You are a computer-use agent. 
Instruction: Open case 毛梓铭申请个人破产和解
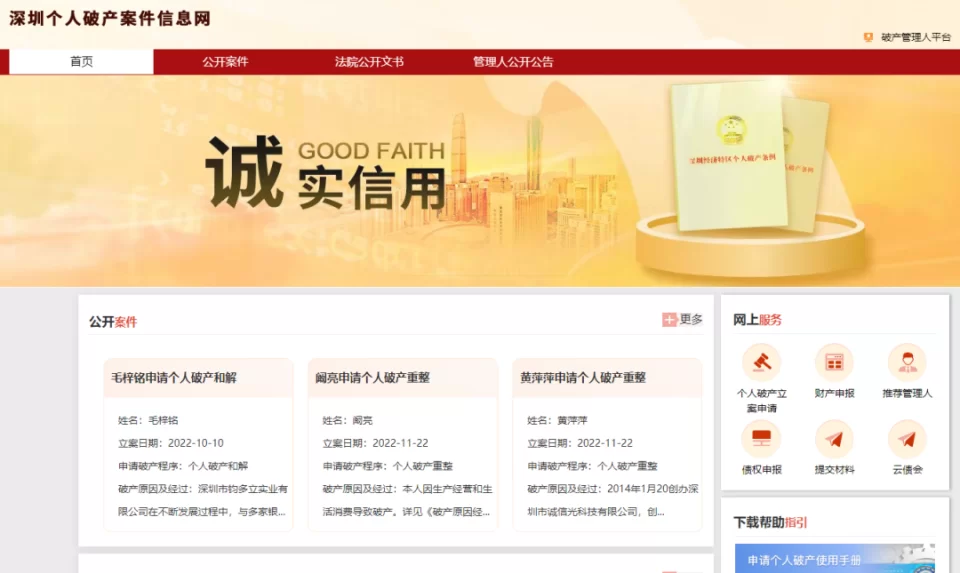(x=174, y=378)
